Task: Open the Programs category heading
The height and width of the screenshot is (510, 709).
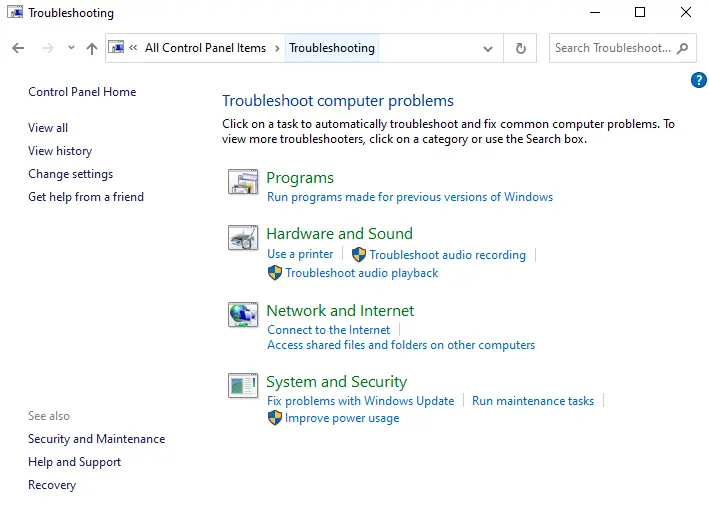Action: [x=300, y=178]
